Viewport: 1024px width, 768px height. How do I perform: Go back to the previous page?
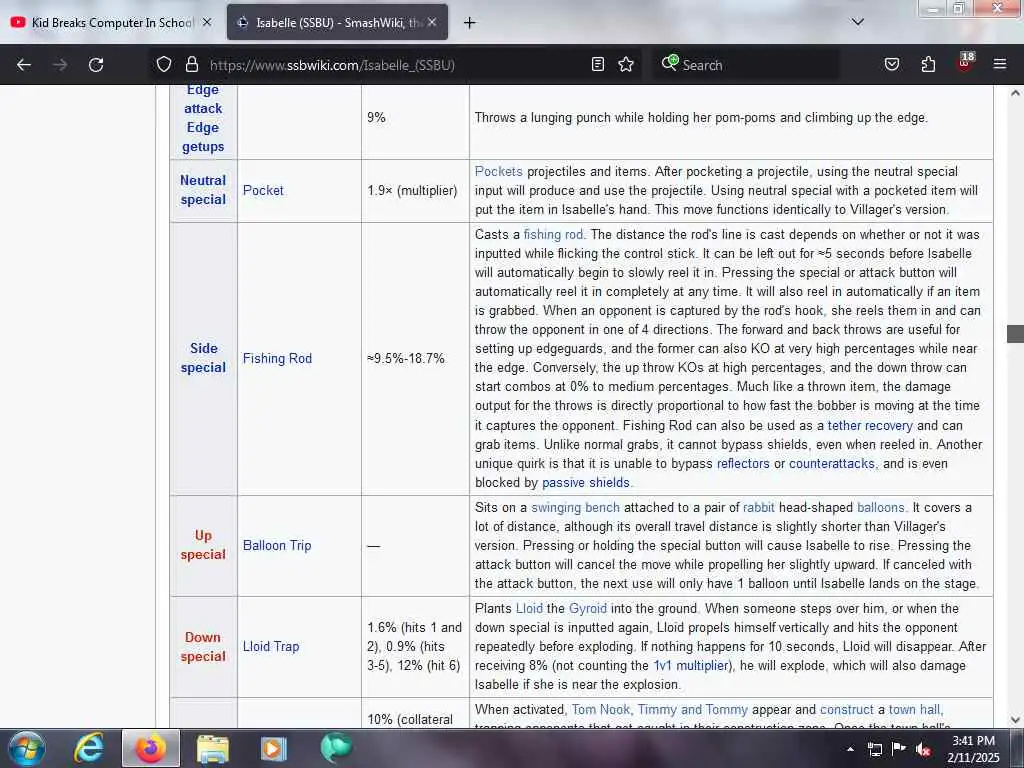[x=24, y=65]
